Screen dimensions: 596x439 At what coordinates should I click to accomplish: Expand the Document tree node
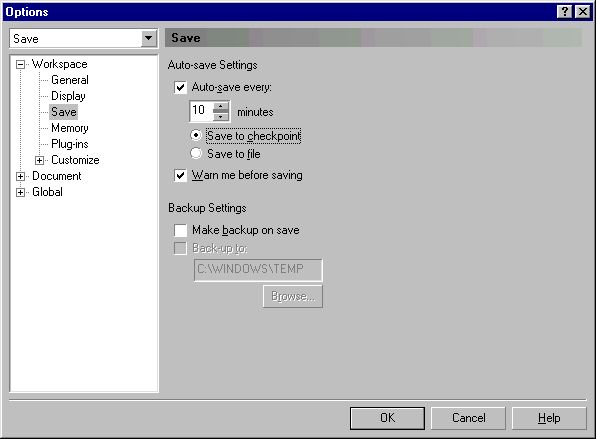tap(21, 176)
